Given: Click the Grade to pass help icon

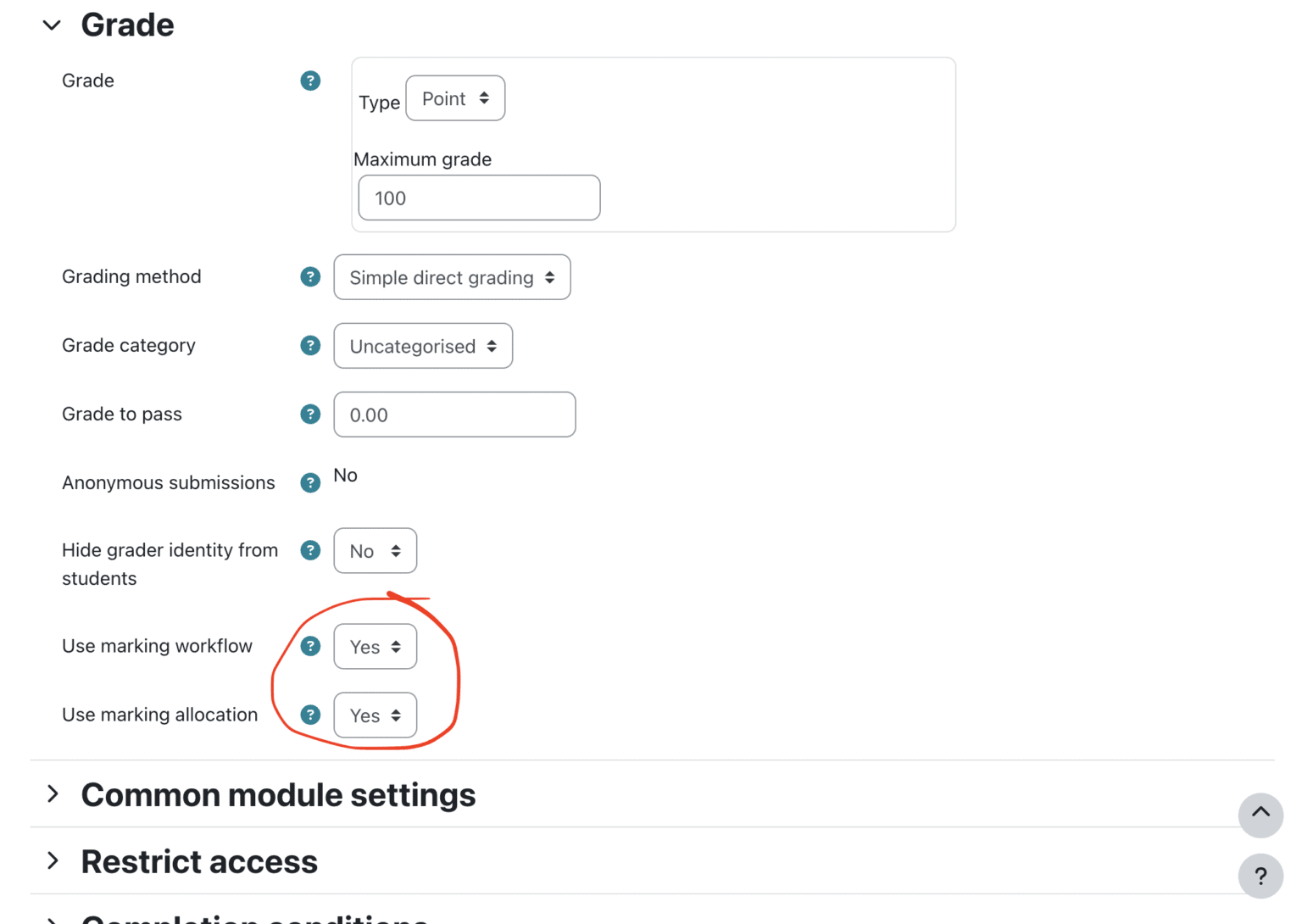Looking at the screenshot, I should [310, 415].
